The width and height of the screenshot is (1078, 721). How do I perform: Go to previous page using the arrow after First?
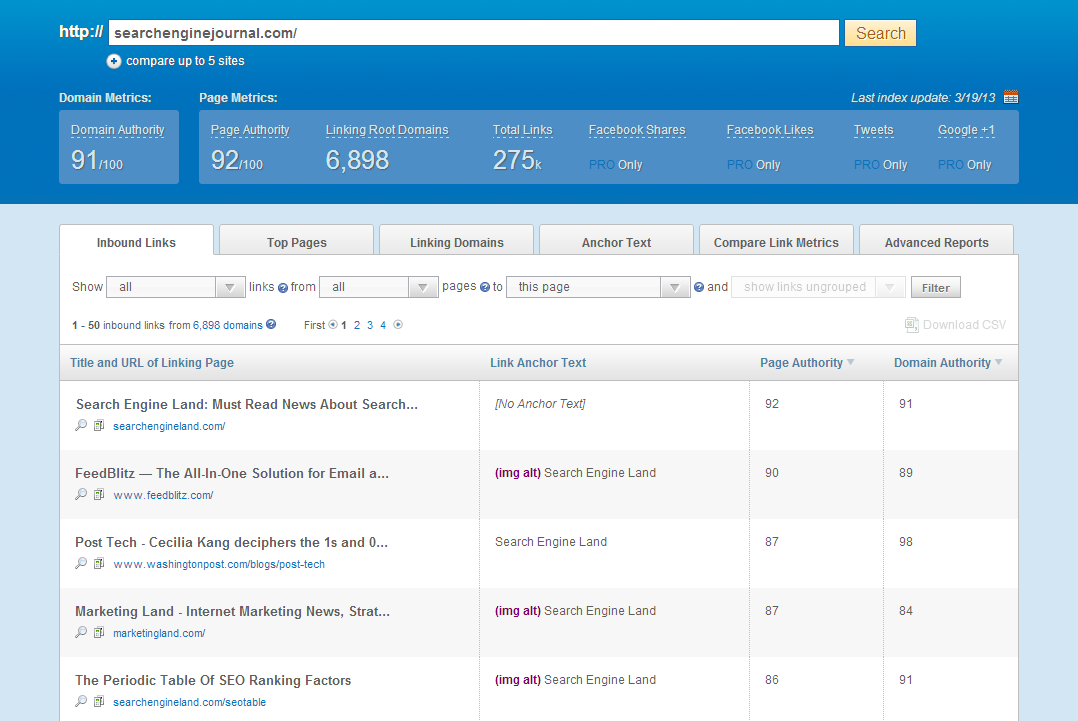click(x=333, y=324)
